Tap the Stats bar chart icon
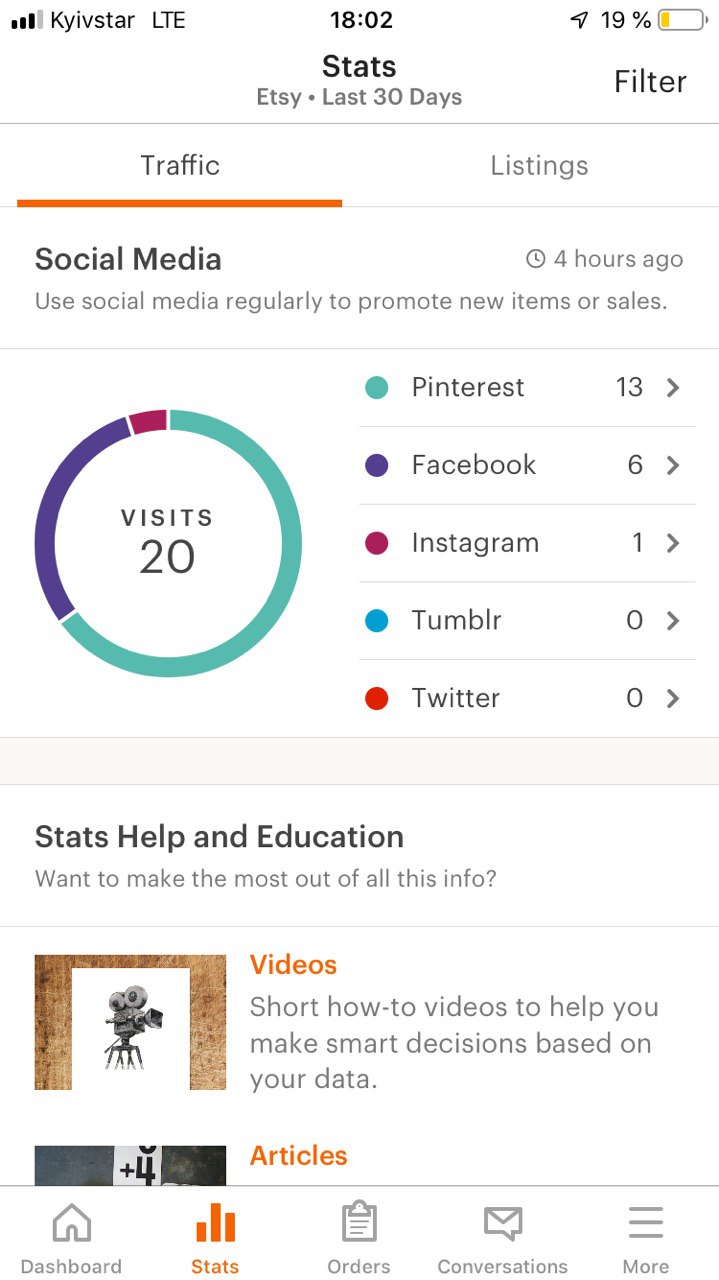This screenshot has height=1280, width=719. [215, 1222]
